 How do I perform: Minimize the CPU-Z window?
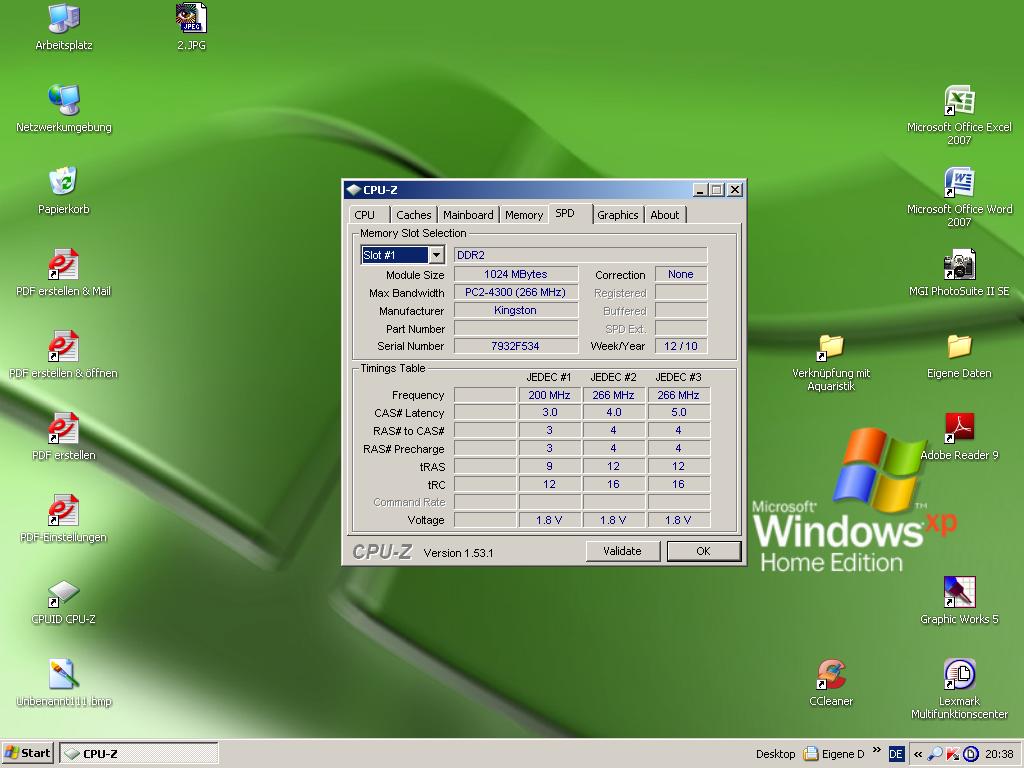point(701,190)
